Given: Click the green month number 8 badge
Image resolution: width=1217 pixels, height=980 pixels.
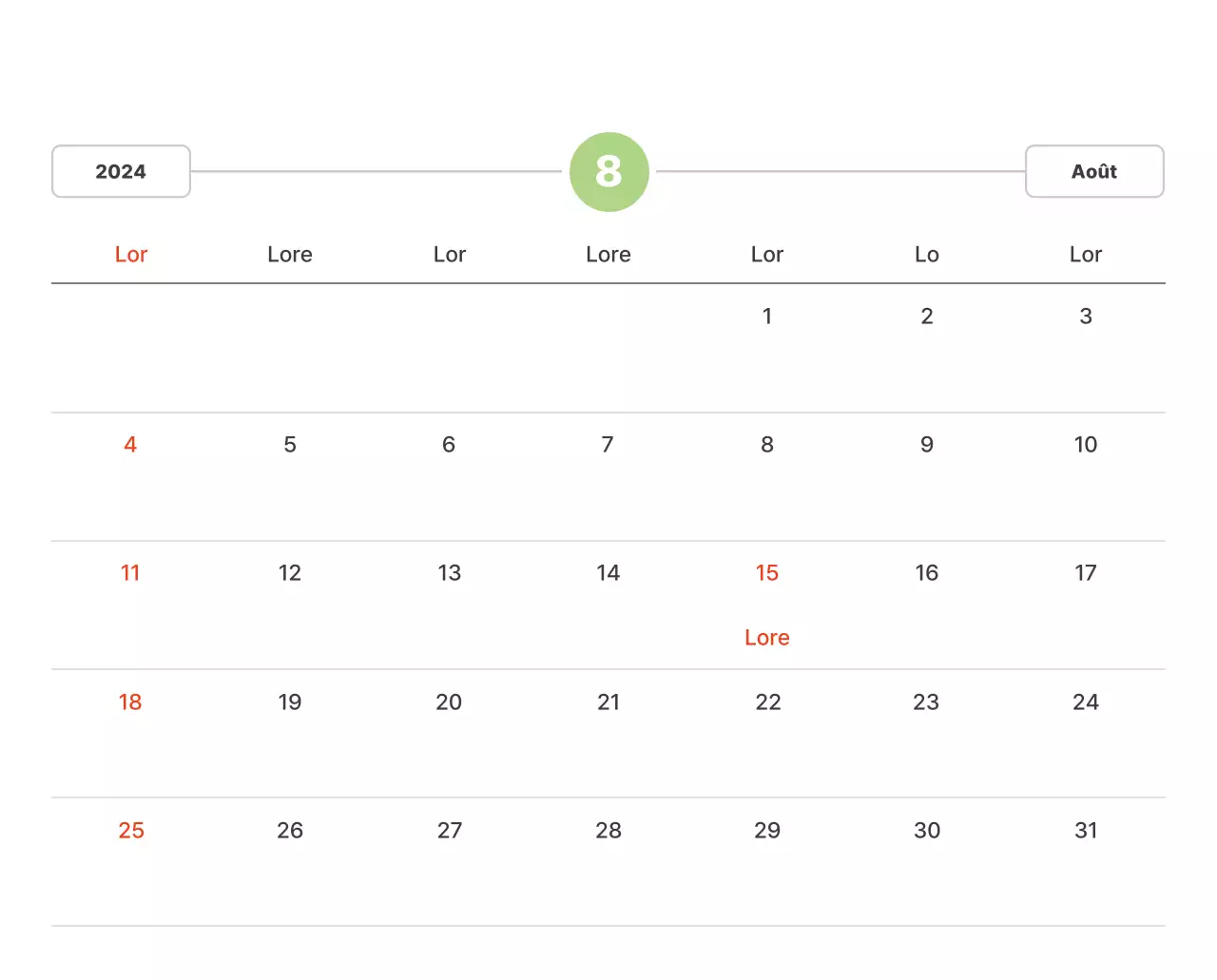Looking at the screenshot, I should tap(608, 172).
